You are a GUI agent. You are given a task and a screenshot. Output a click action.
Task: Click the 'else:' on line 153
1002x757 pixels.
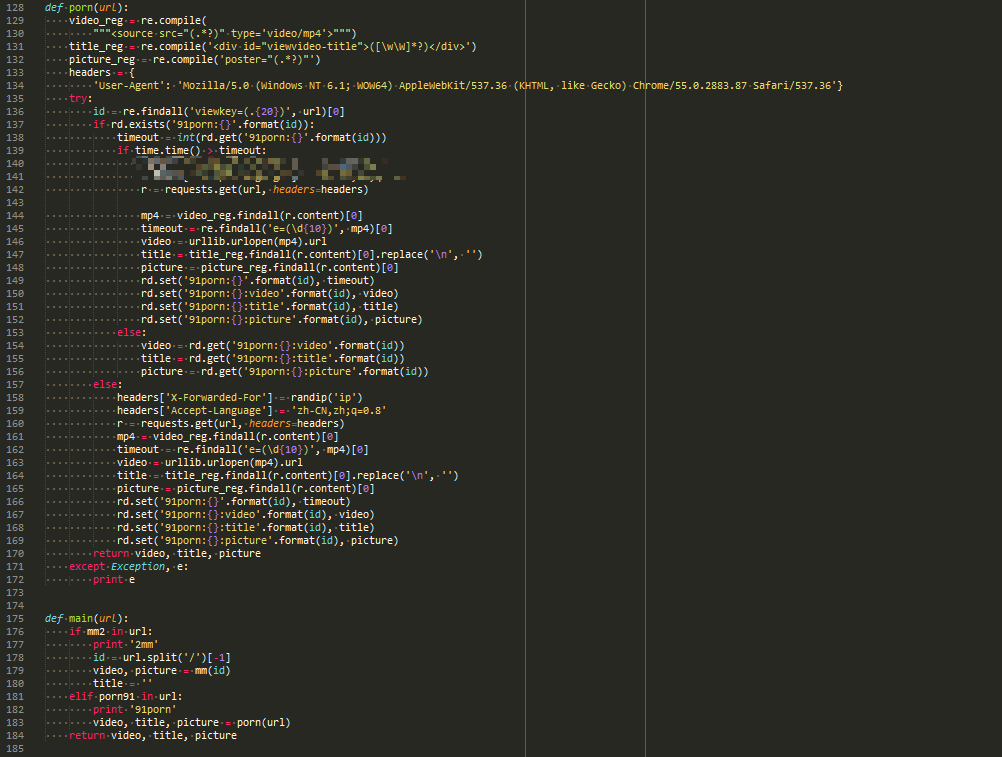(x=132, y=333)
